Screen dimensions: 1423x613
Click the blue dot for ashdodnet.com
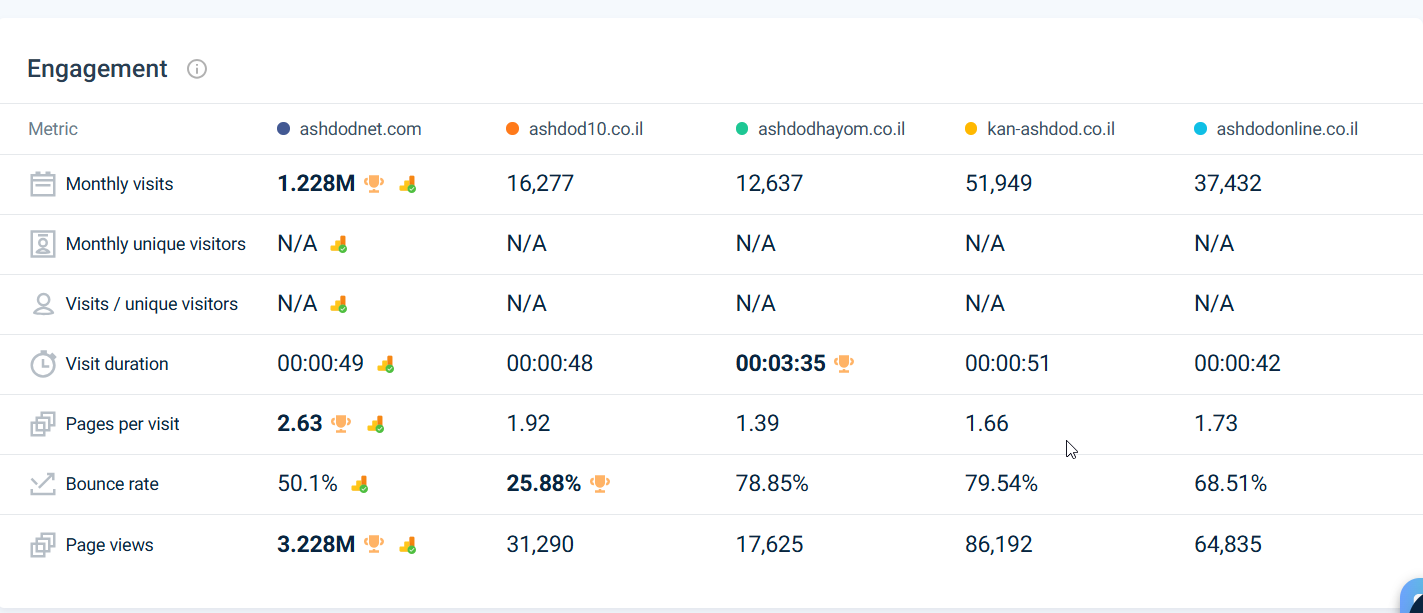(x=284, y=129)
